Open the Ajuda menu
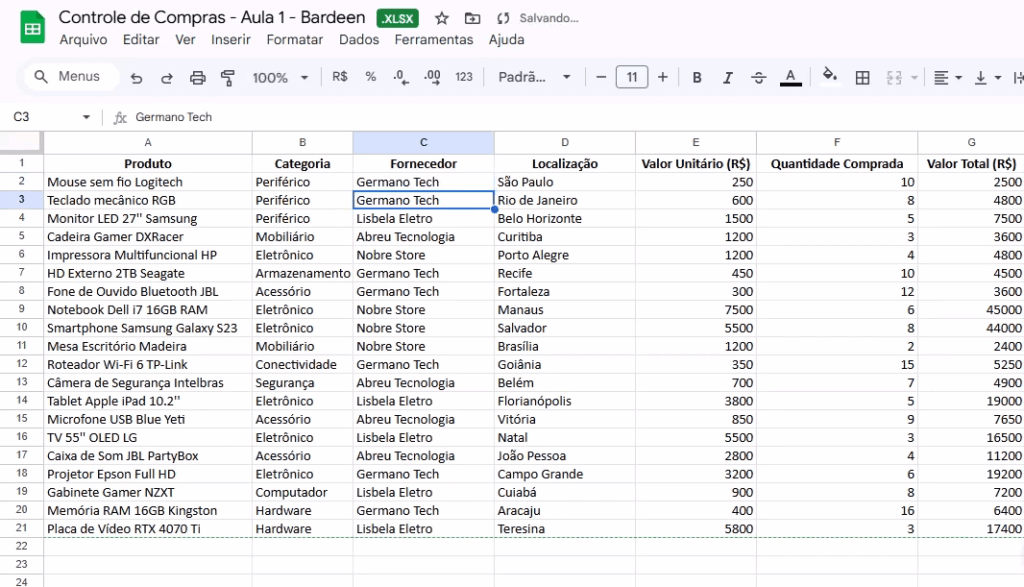This screenshot has height=587, width=1024. [506, 40]
